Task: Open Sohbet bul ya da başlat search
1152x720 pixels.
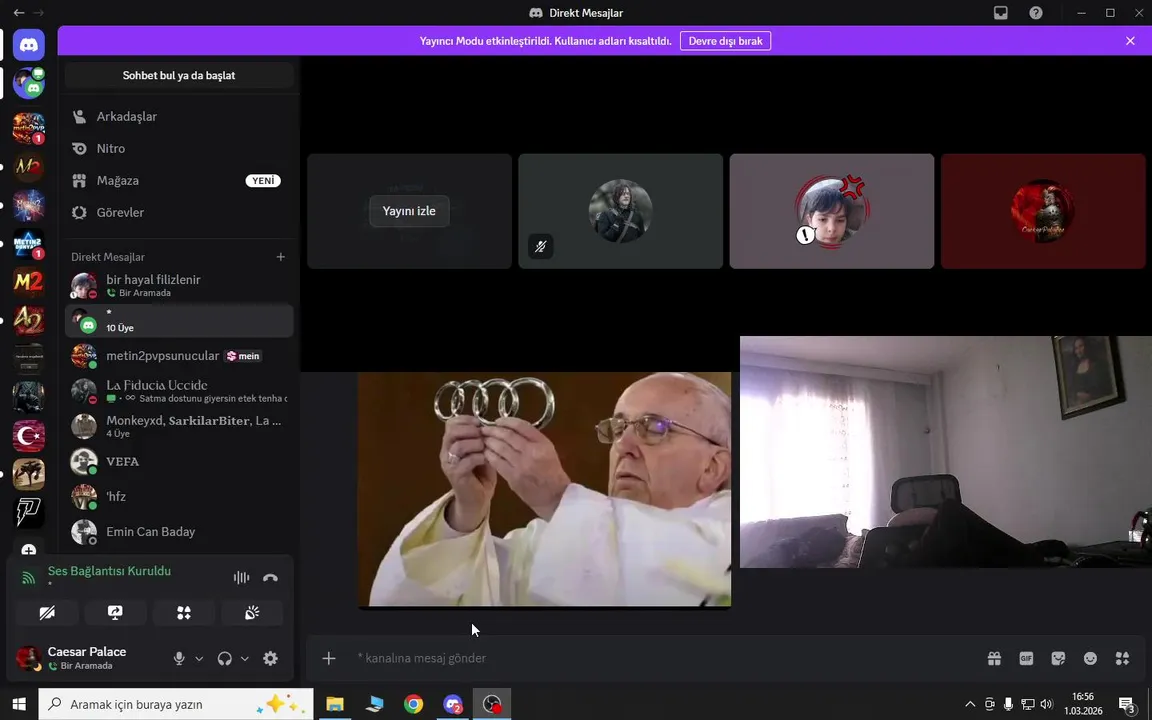Action: (179, 76)
